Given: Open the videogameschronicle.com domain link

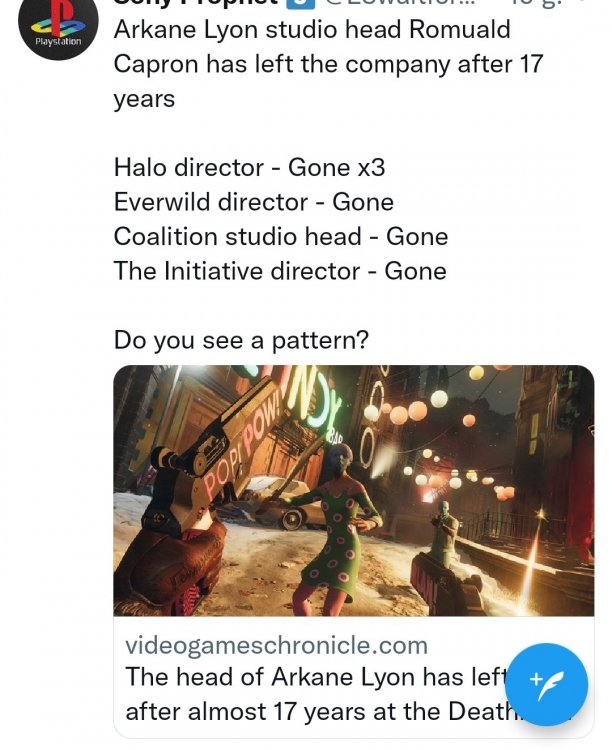Looking at the screenshot, I should click(277, 645).
